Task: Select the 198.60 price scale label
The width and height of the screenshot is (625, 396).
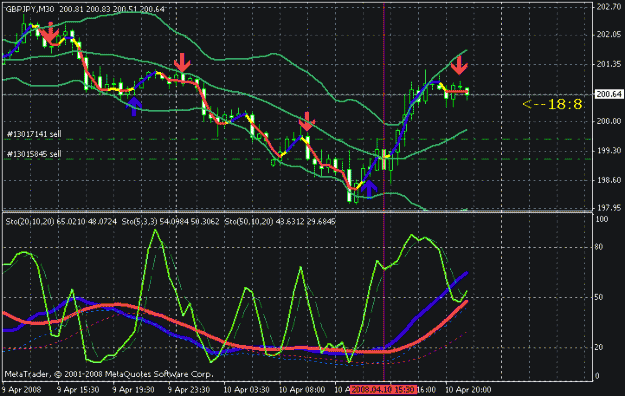Action: (x=609, y=180)
